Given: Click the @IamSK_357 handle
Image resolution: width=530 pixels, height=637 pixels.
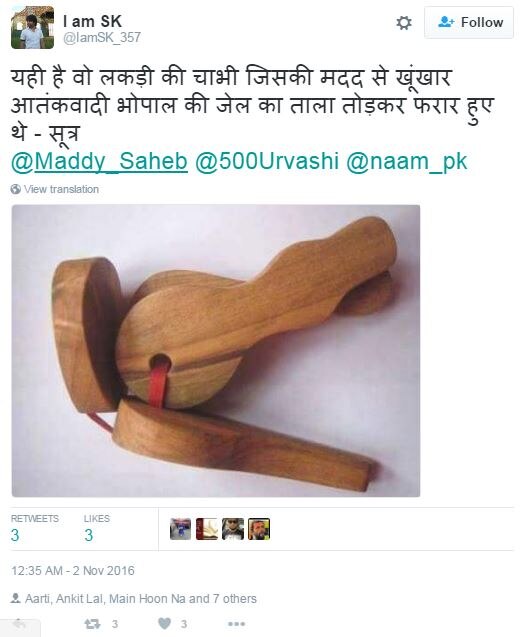Looking at the screenshot, I should (102, 37).
